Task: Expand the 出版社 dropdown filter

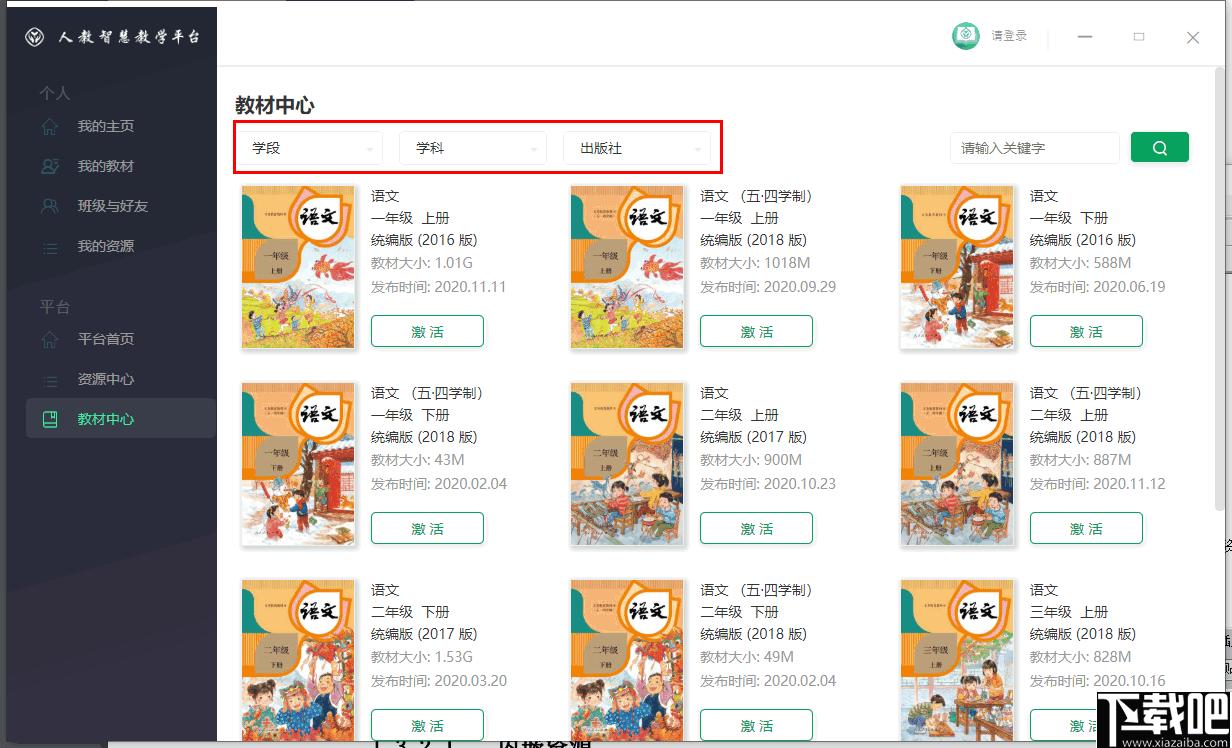Action: coord(637,148)
